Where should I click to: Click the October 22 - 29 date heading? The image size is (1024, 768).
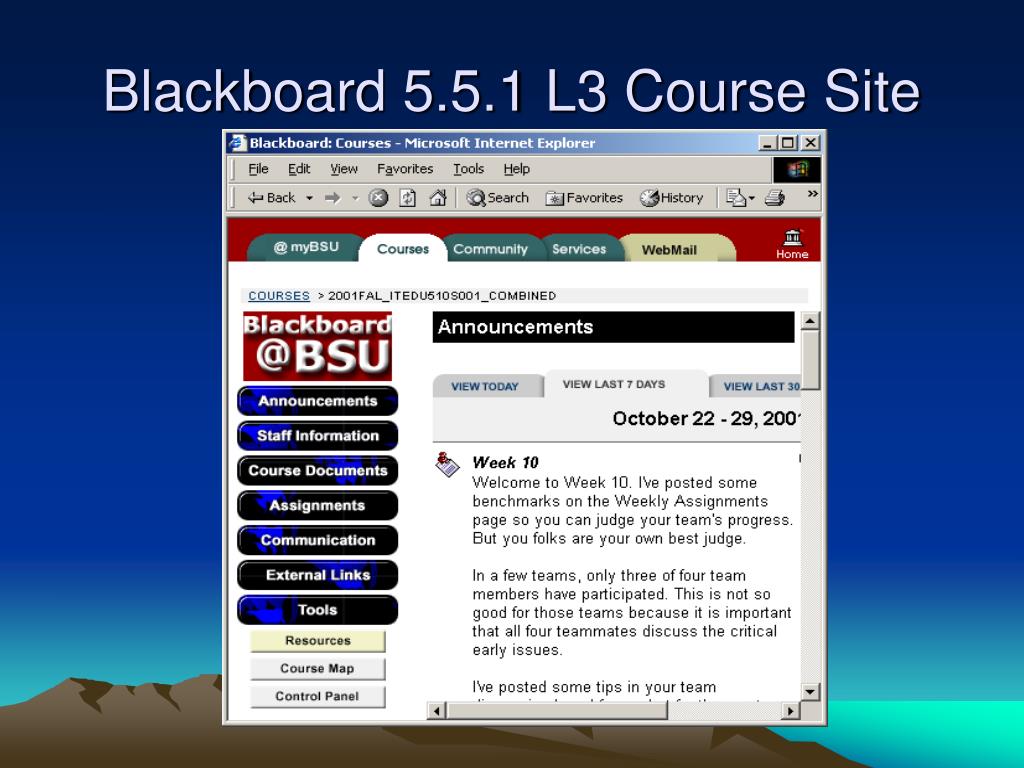tap(707, 419)
